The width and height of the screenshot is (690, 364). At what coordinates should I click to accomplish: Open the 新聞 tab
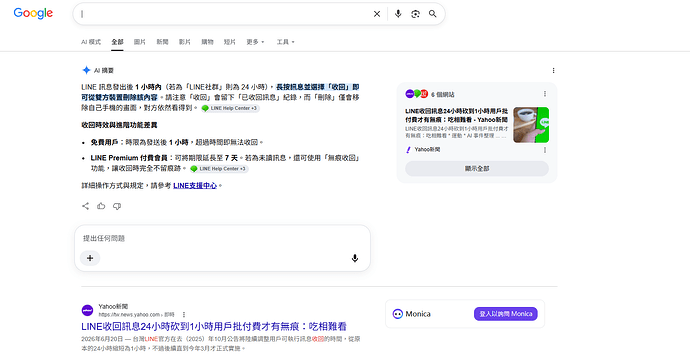(162, 42)
